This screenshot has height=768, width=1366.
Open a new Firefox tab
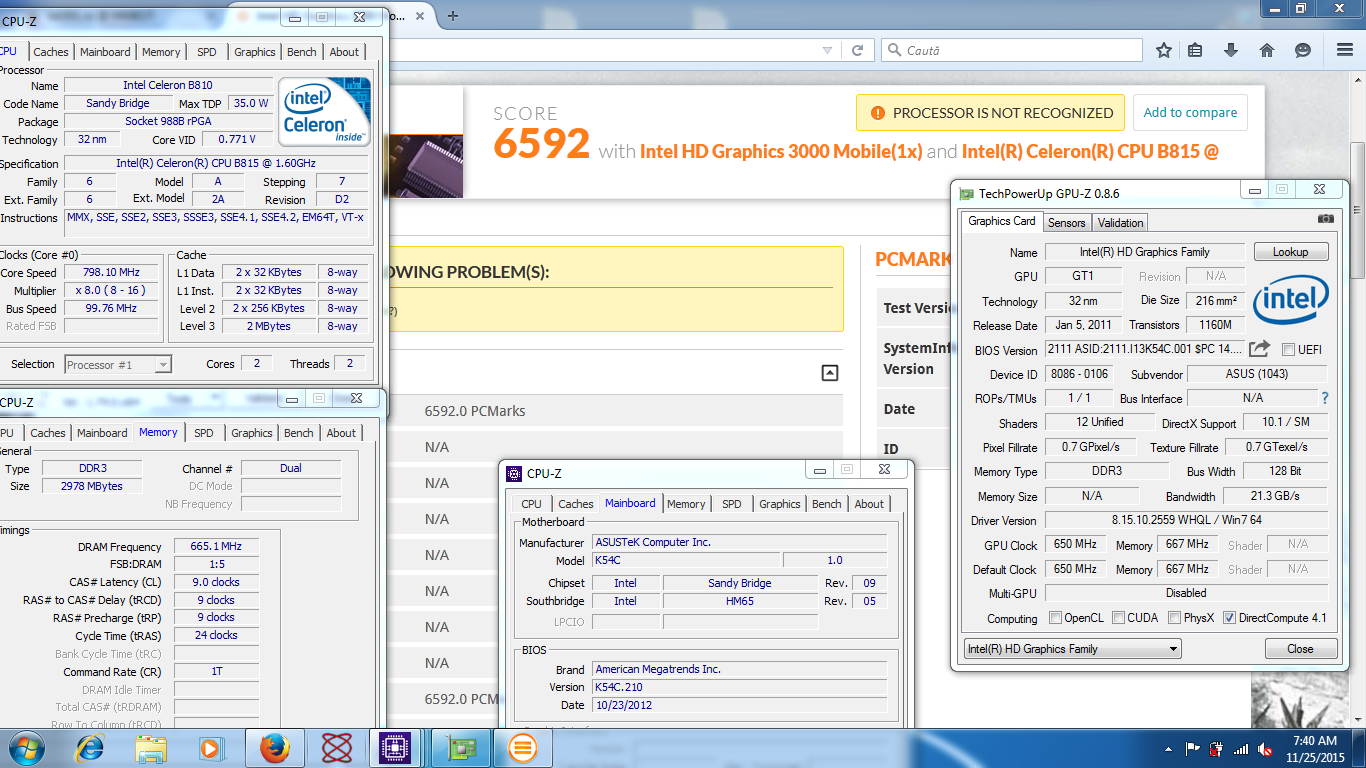pyautogui.click(x=453, y=16)
